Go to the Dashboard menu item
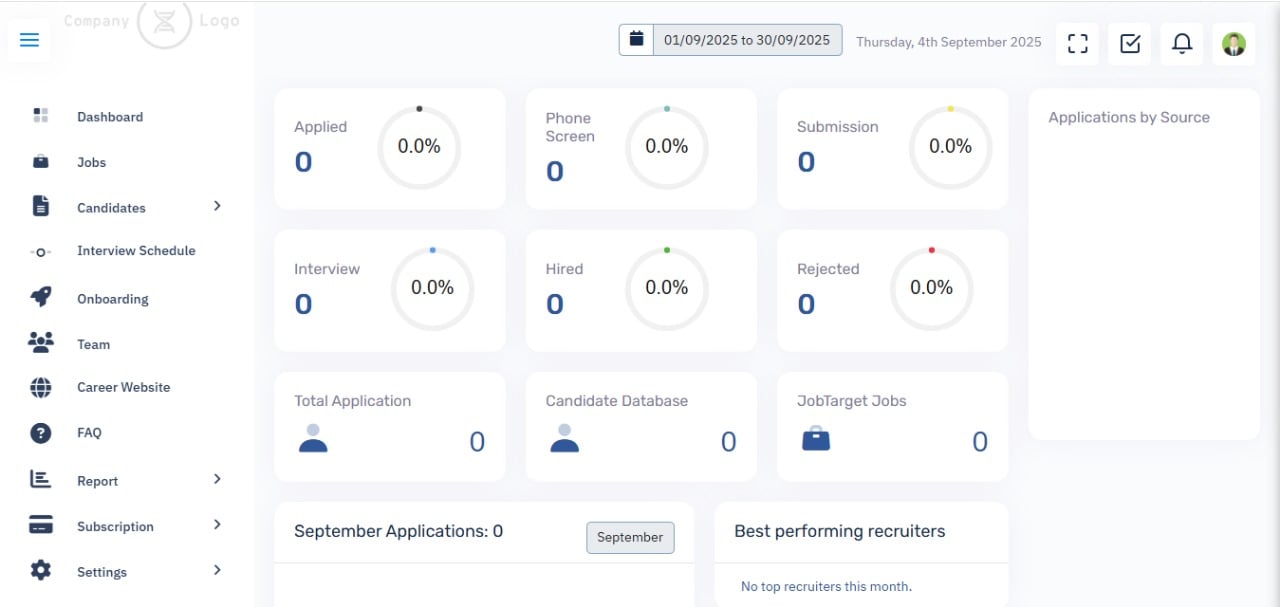The width and height of the screenshot is (1280, 607). tap(110, 117)
